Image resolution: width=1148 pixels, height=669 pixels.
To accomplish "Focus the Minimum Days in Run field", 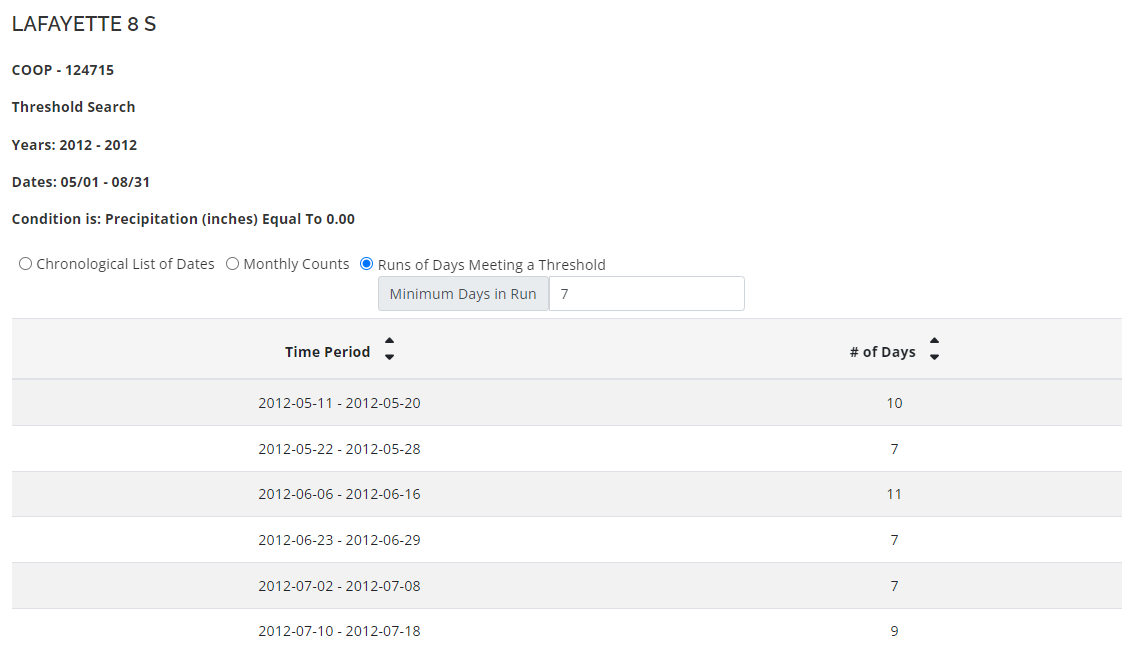I will pyautogui.click(x=646, y=294).
